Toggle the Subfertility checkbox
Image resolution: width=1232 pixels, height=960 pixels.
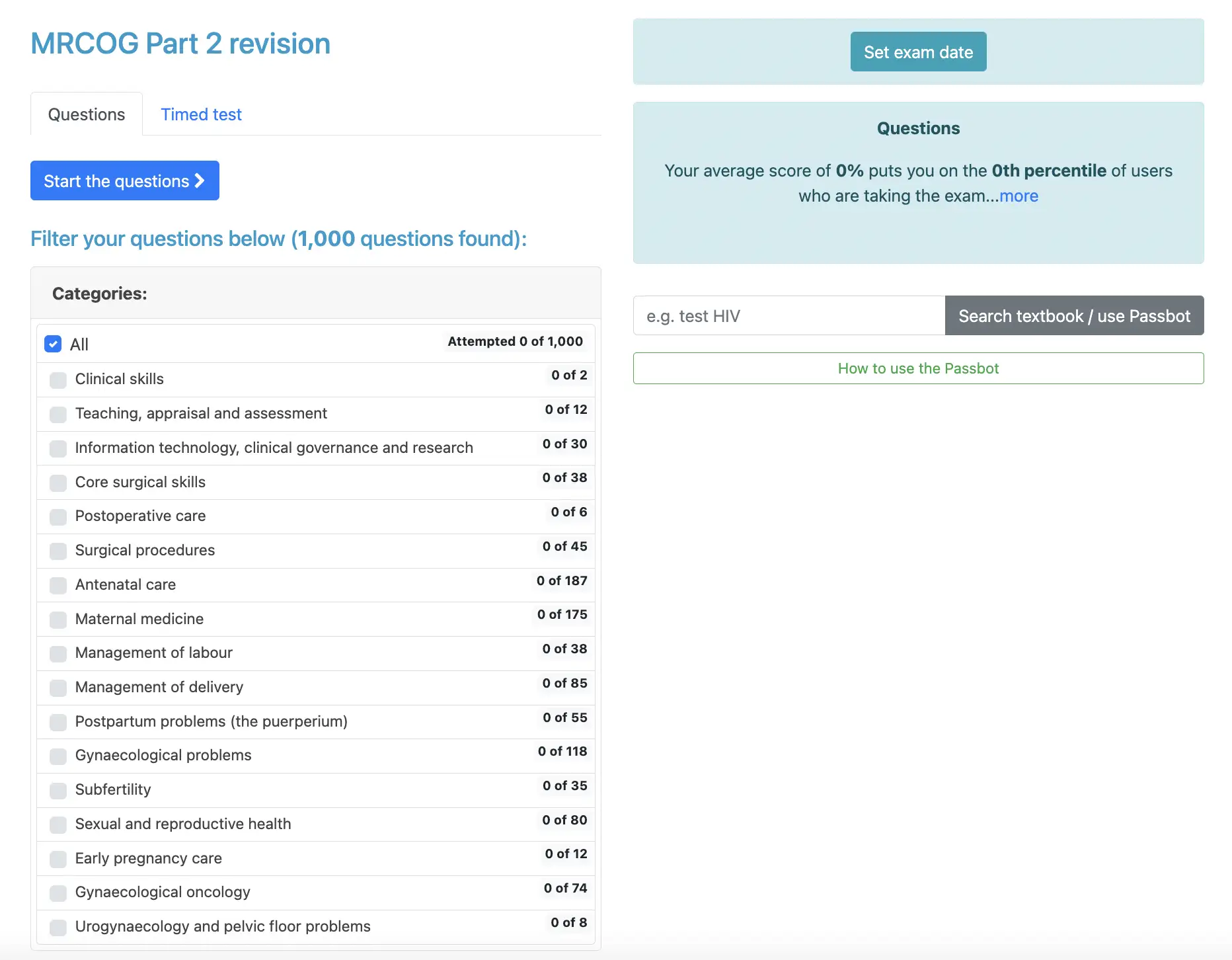[x=58, y=791]
